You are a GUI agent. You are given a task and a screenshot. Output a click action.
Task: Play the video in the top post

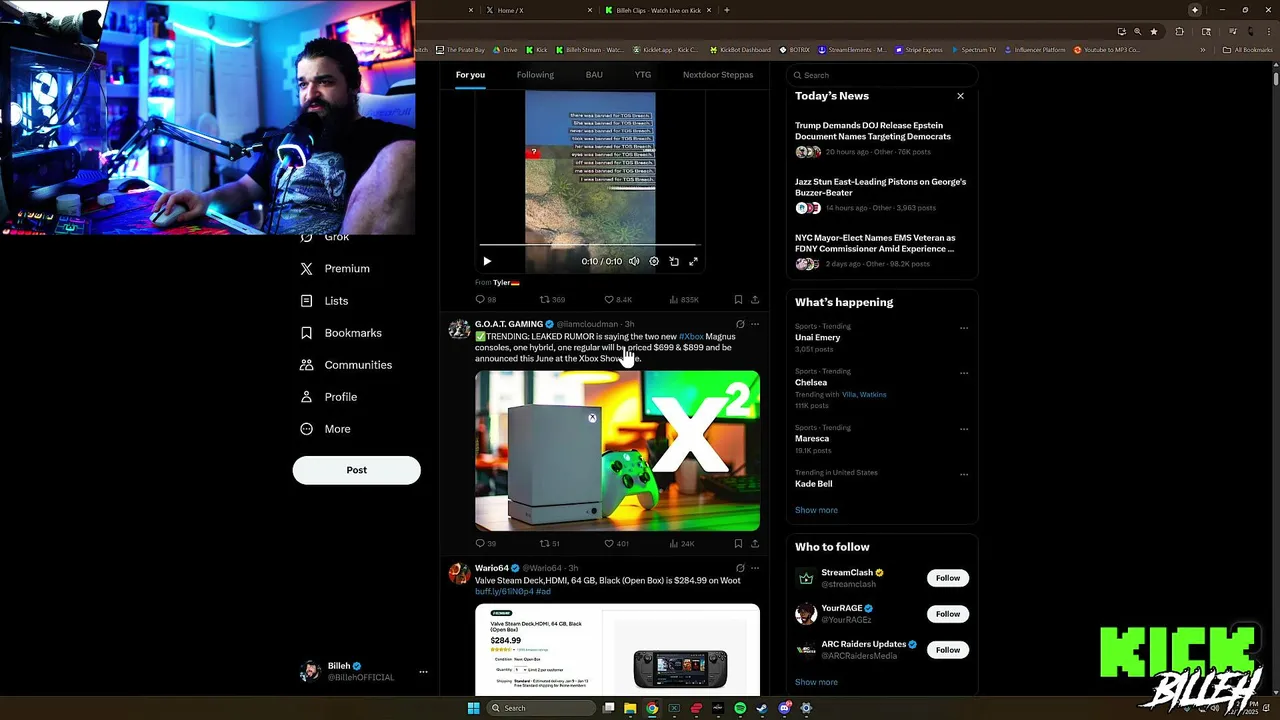487,261
